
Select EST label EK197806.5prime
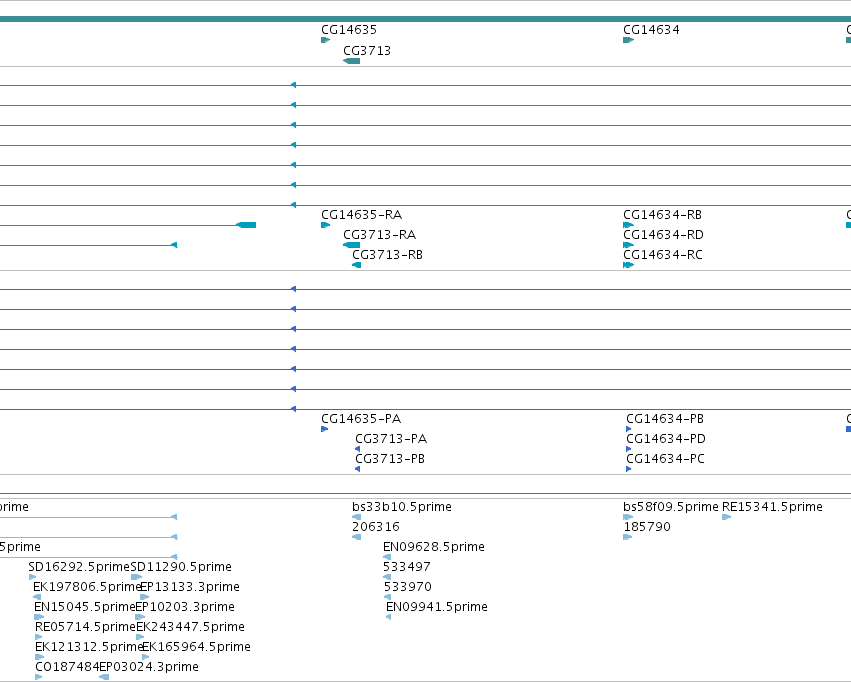pyautogui.click(x=87, y=587)
